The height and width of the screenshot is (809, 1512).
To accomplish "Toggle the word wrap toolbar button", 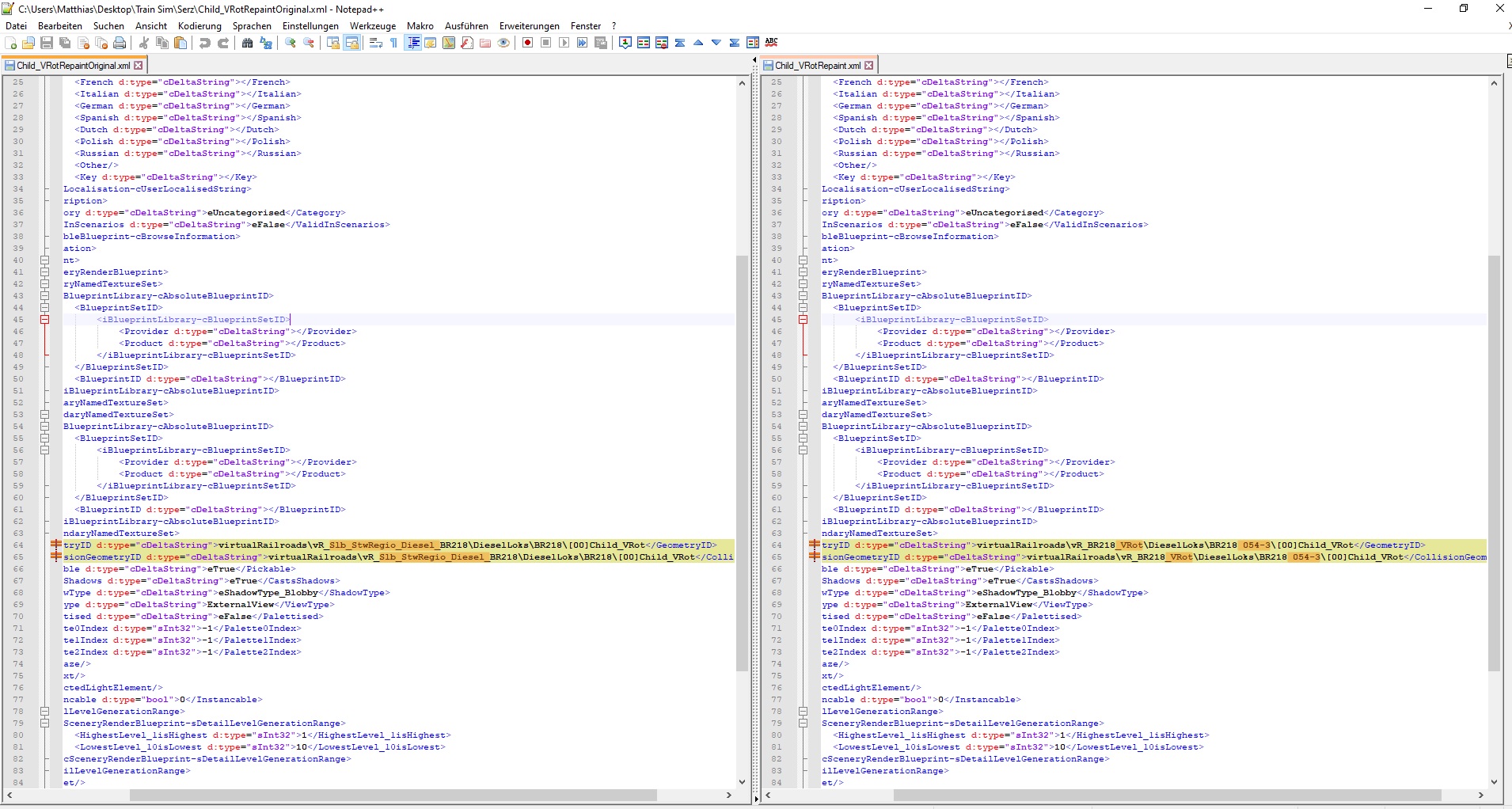I will pyautogui.click(x=376, y=43).
